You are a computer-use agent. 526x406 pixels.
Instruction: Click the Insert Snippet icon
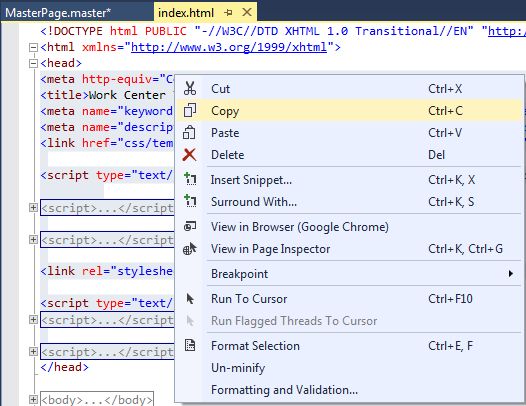coord(190,179)
